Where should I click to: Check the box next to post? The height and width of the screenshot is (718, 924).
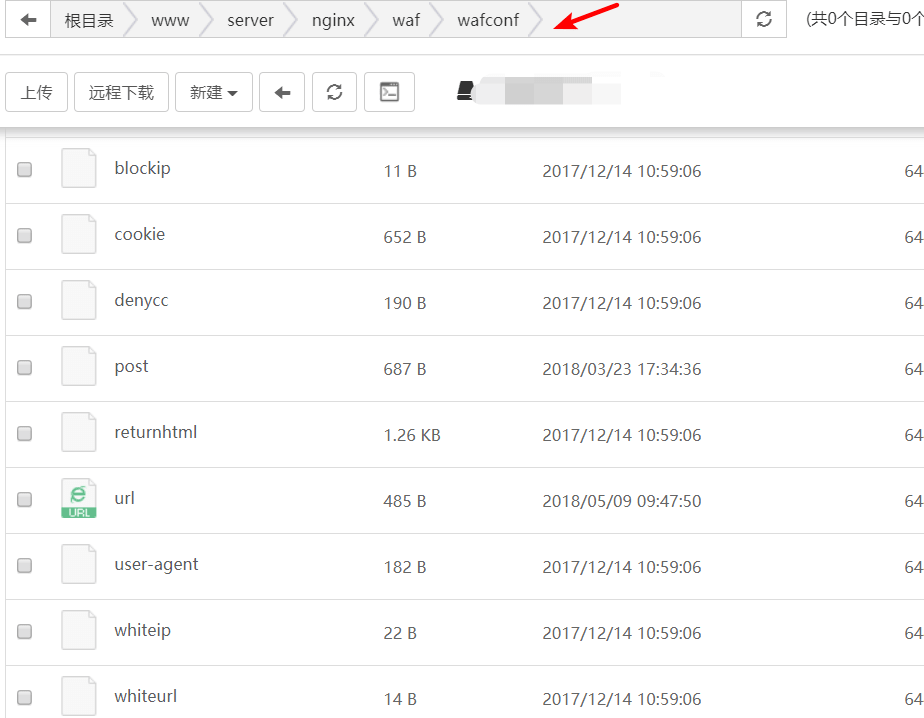pyautogui.click(x=24, y=368)
